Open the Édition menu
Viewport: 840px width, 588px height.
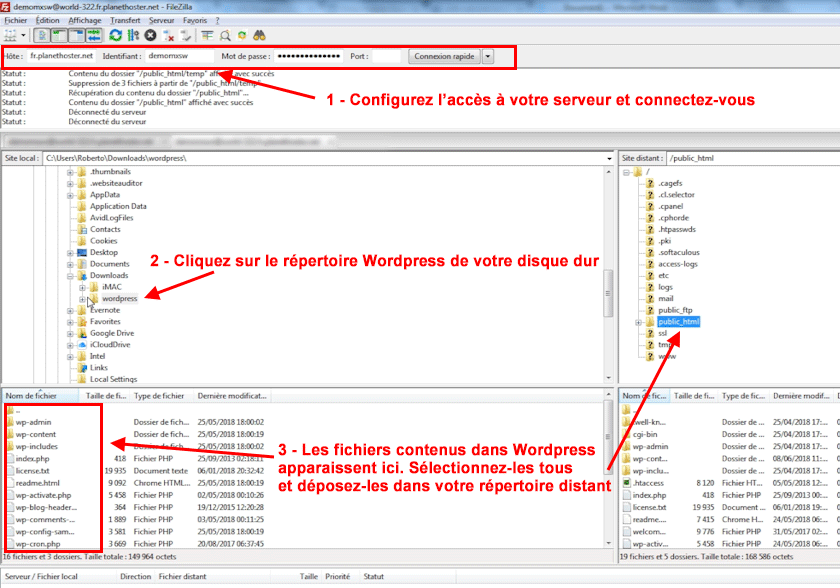(48, 20)
